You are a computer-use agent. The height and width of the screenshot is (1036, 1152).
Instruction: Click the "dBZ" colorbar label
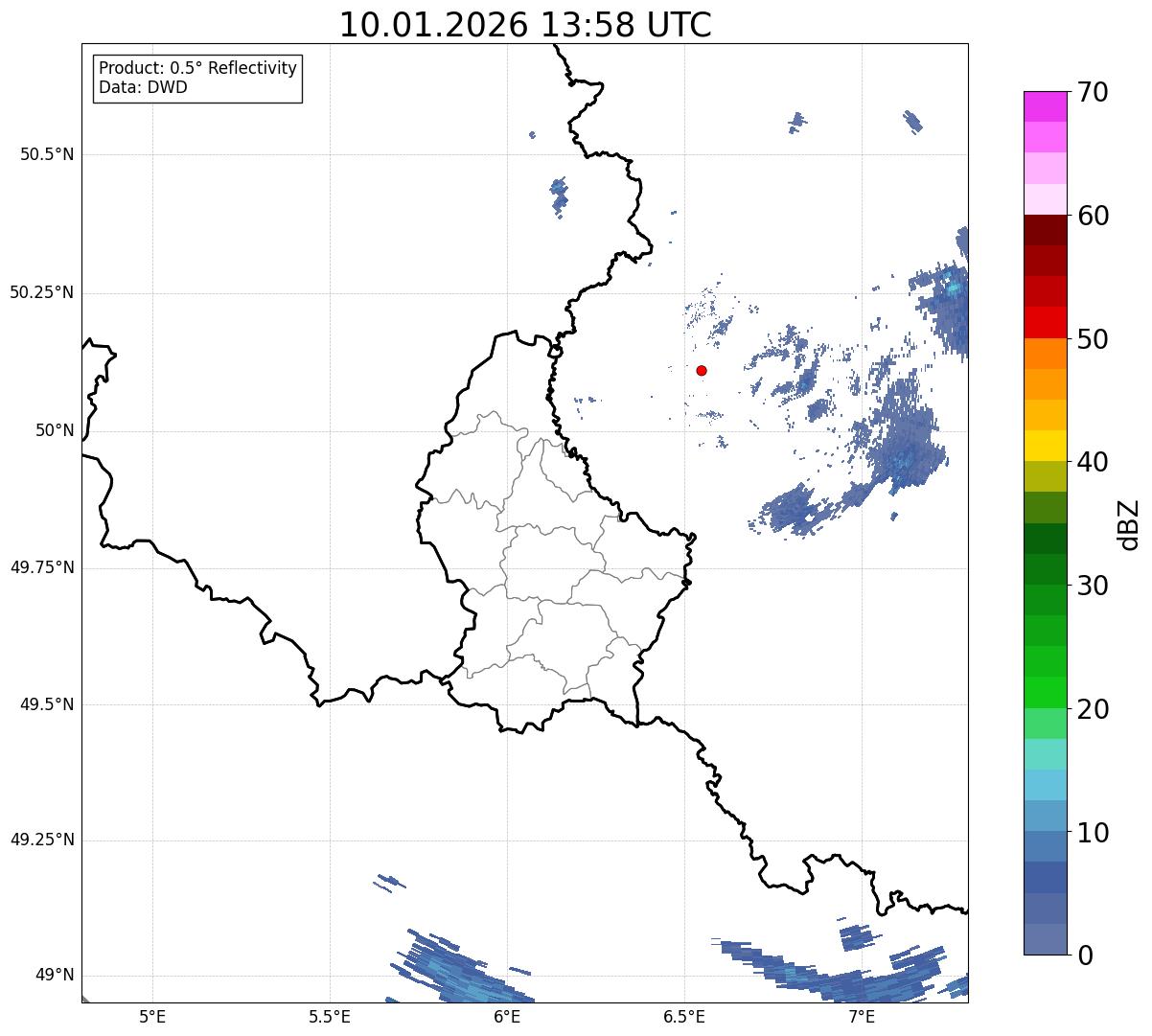click(x=1129, y=523)
